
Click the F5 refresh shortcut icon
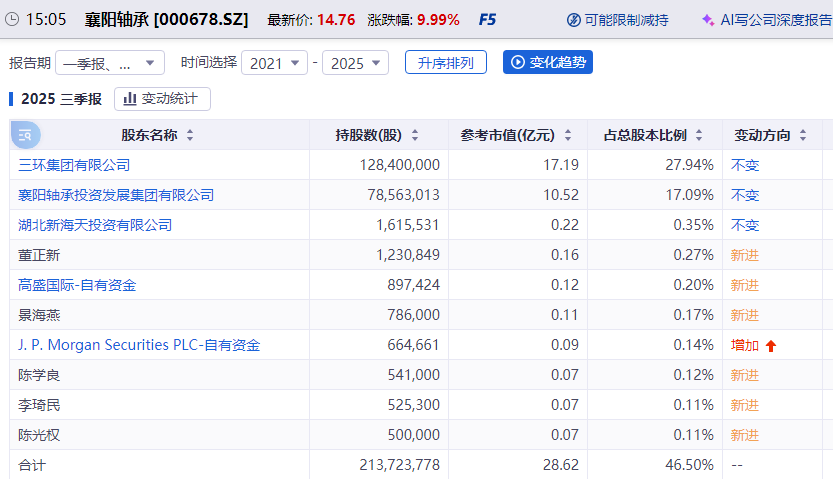click(x=487, y=19)
